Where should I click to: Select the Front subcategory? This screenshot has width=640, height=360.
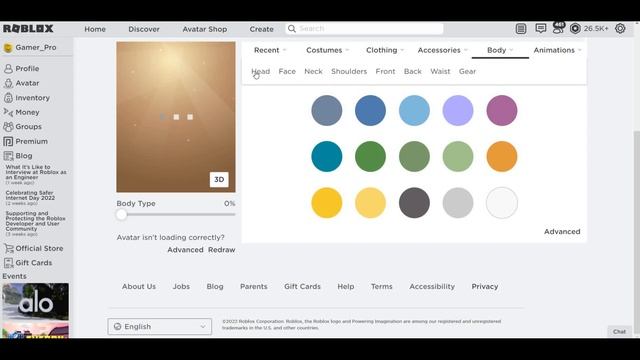(x=385, y=71)
